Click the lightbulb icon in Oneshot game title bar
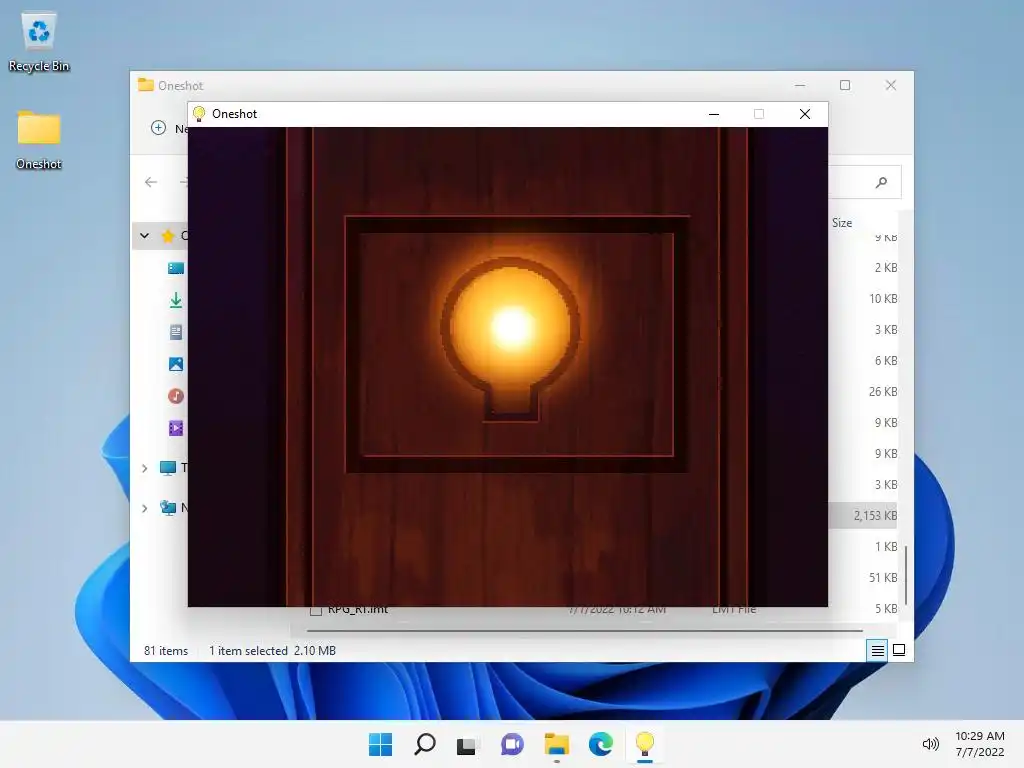Viewport: 1024px width, 768px height. (199, 114)
